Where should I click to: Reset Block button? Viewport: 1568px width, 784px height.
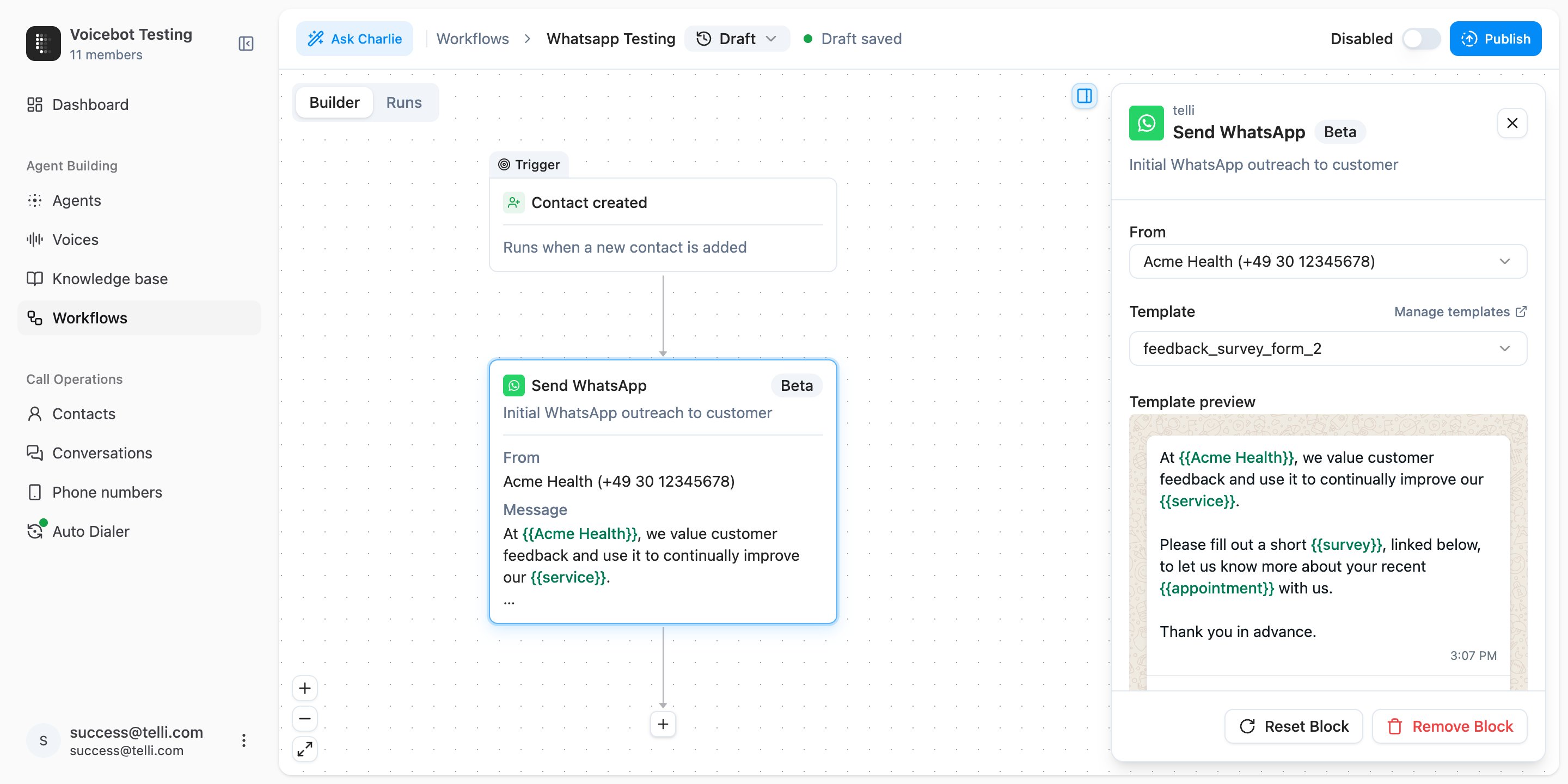point(1294,726)
